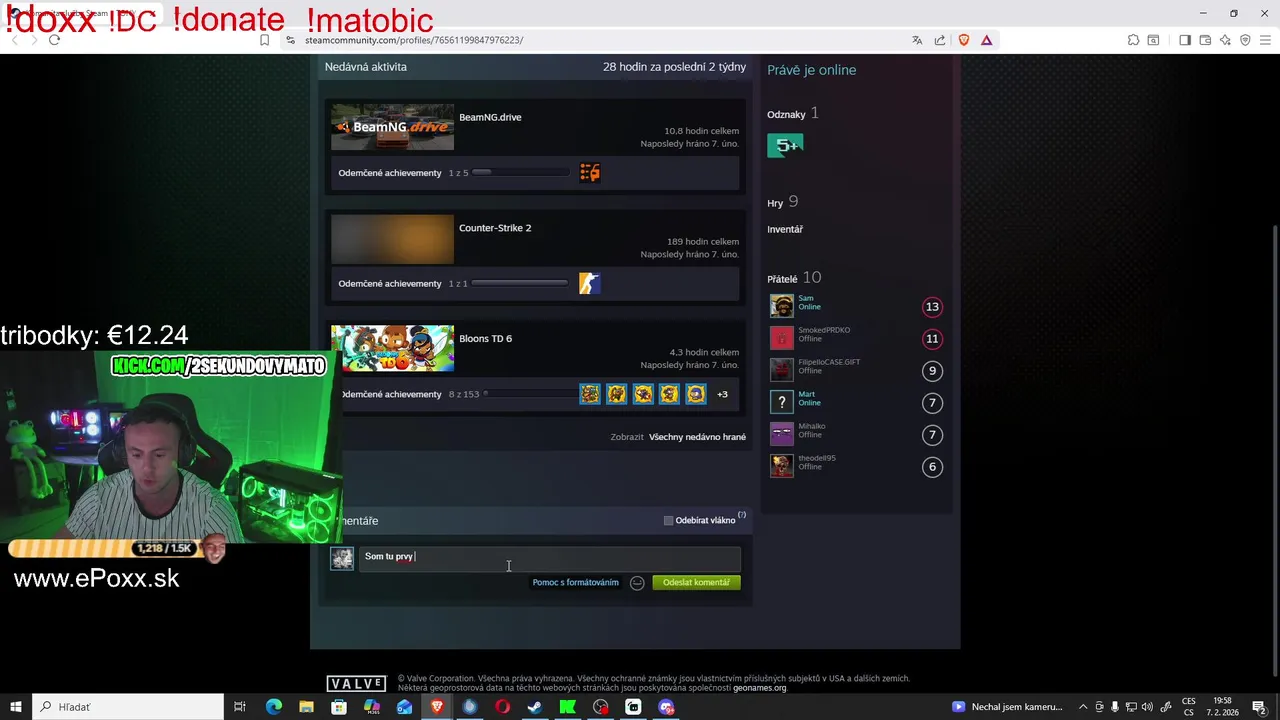1280x720 pixels.
Task: Open BeamNG.drive game thumbnail
Action: coord(392,127)
